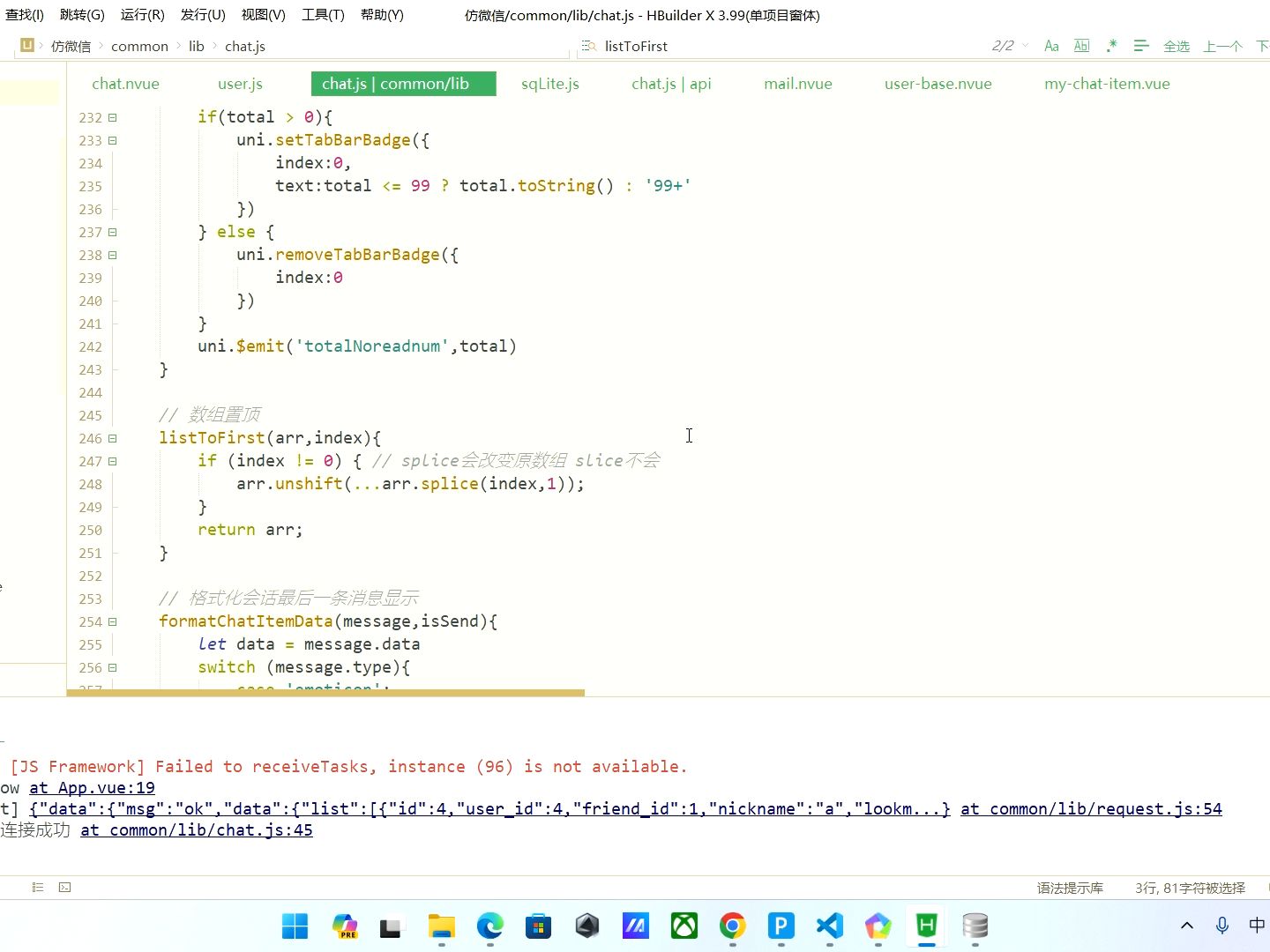This screenshot has height=952, width=1270.
Task: Open Google Chrome from the taskbar
Action: (732, 926)
